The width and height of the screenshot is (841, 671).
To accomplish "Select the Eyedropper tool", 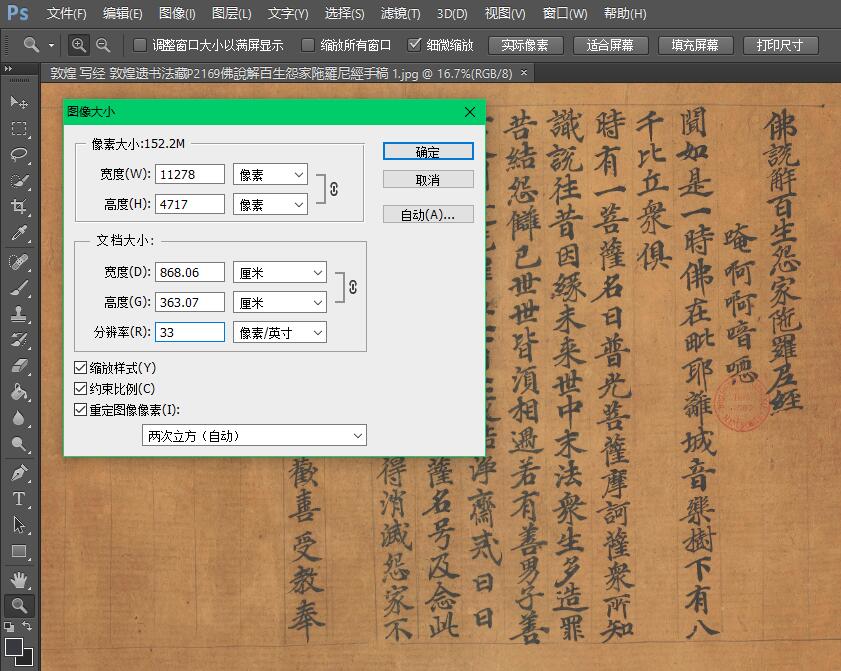I will (x=19, y=233).
